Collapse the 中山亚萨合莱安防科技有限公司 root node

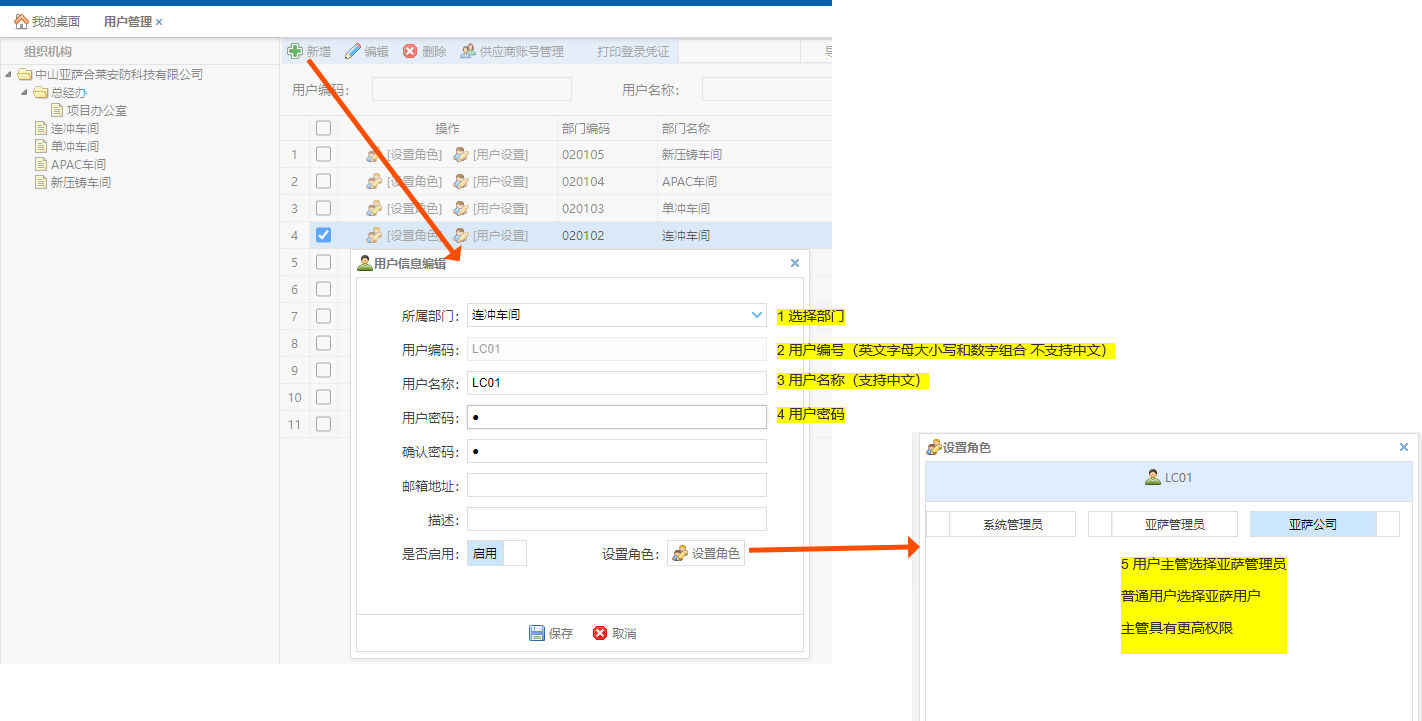(9, 74)
